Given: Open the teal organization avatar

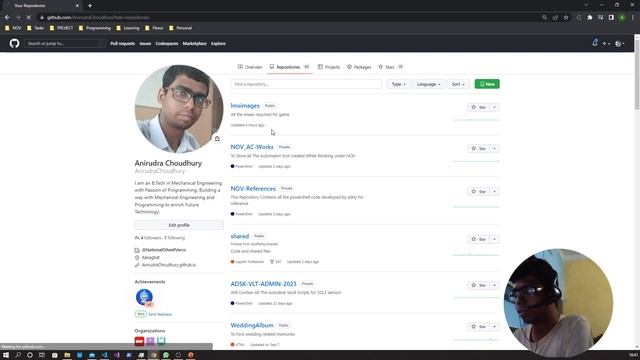Looking at the screenshot, I should pyautogui.click(x=161, y=340).
